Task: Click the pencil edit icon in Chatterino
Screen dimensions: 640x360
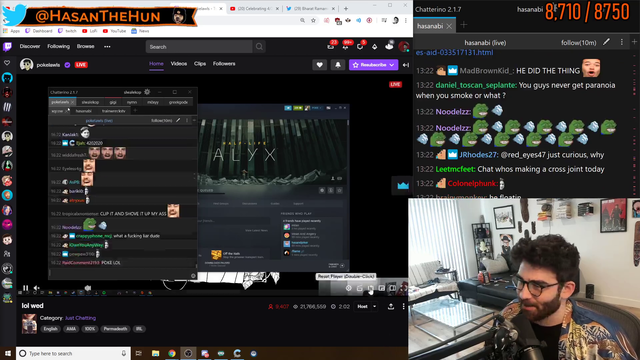Action: pyautogui.click(x=607, y=42)
